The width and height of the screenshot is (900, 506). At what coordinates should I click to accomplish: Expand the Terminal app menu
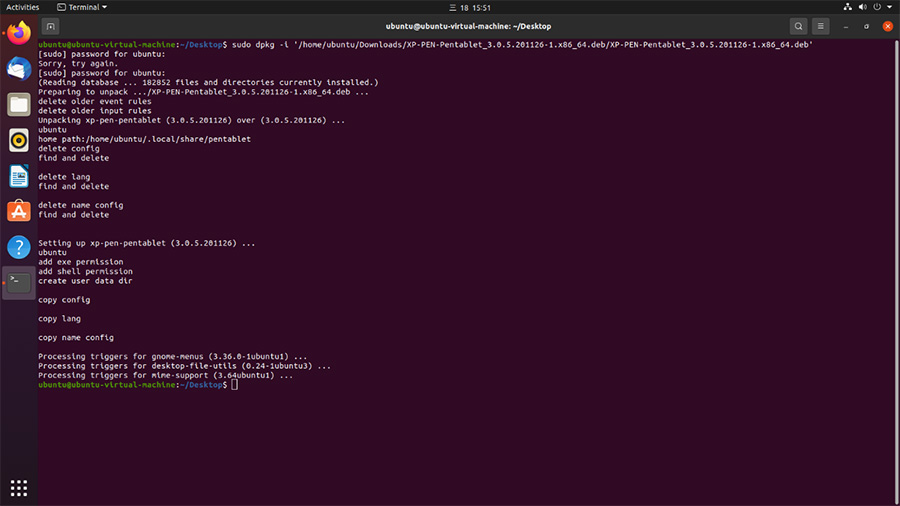point(84,7)
